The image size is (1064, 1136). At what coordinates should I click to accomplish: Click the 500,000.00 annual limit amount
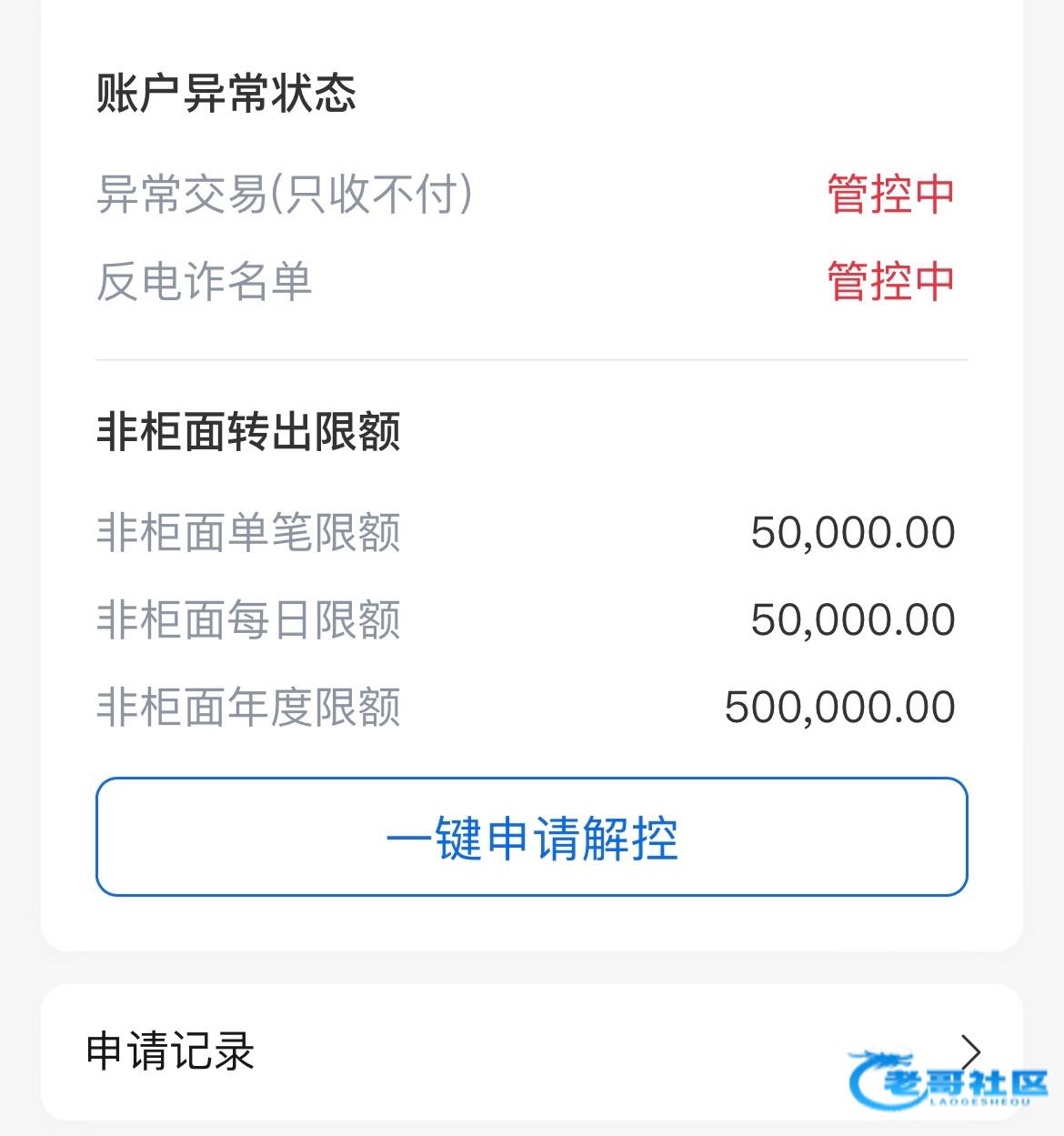(x=839, y=708)
